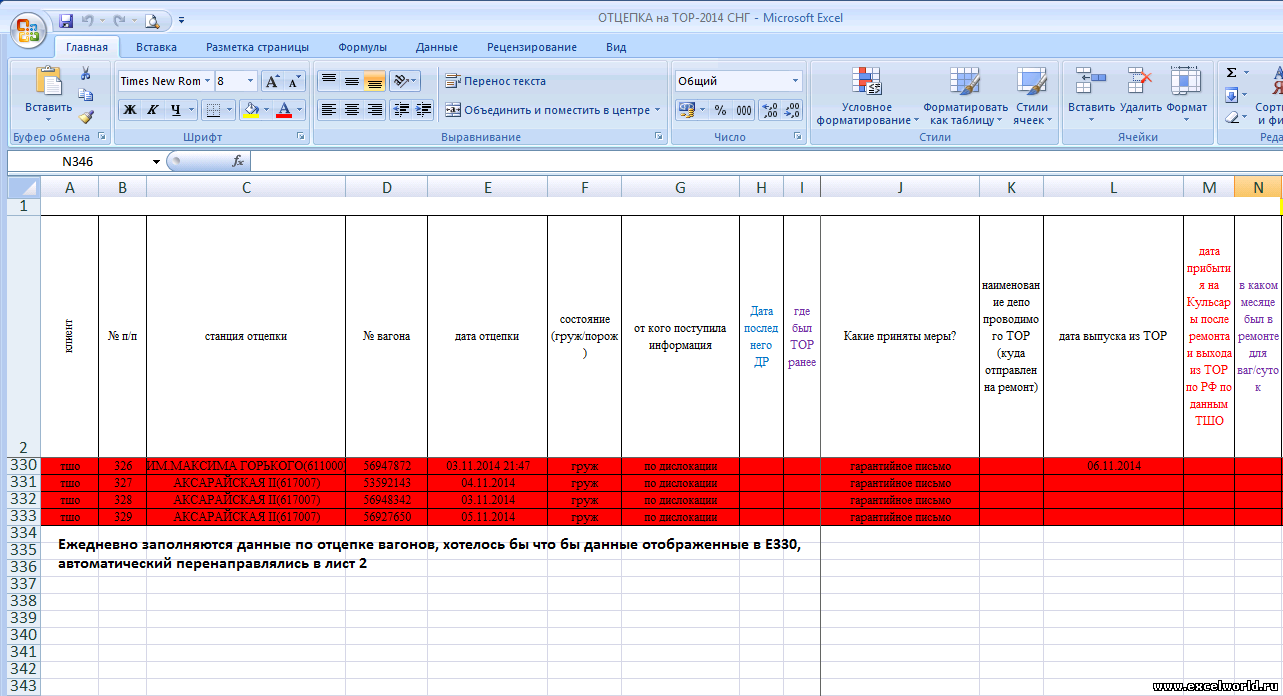Click the formula bar input field
This screenshot has height=696, width=1283.
pyautogui.click(x=766, y=161)
